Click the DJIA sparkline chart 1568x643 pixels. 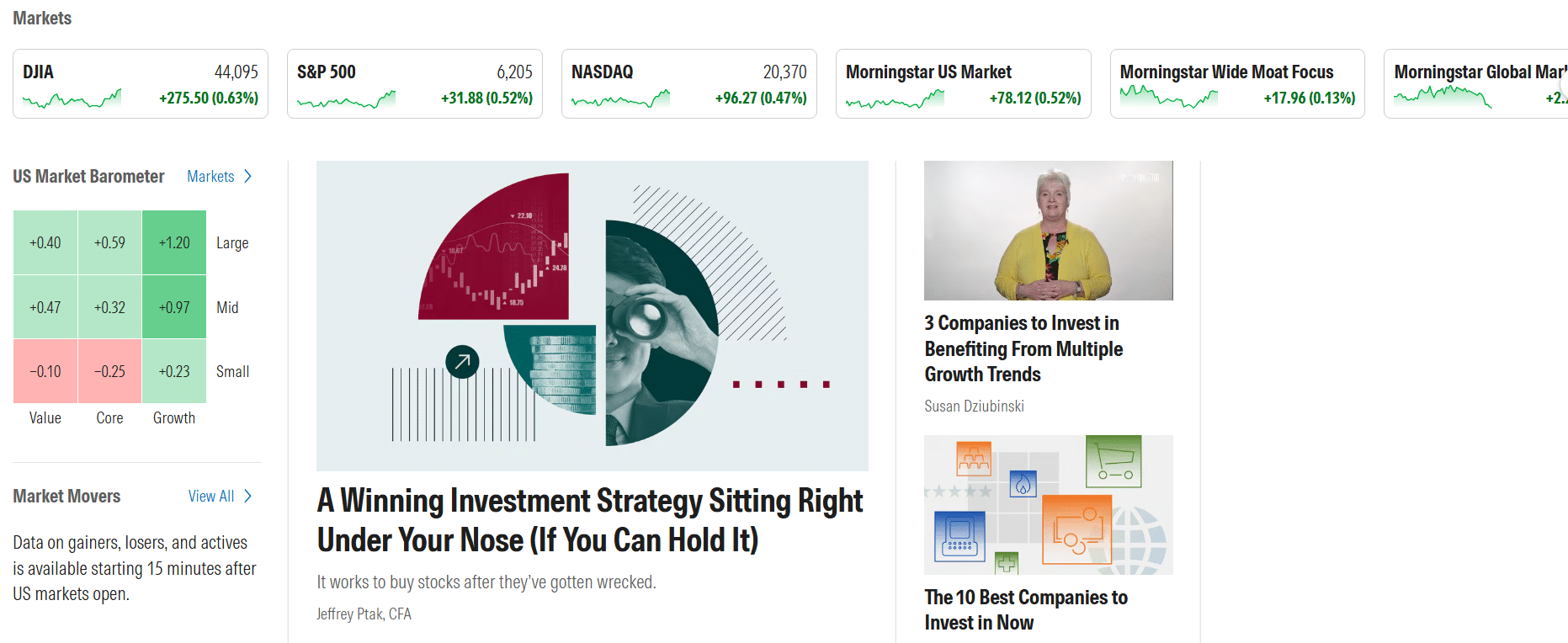(x=71, y=98)
